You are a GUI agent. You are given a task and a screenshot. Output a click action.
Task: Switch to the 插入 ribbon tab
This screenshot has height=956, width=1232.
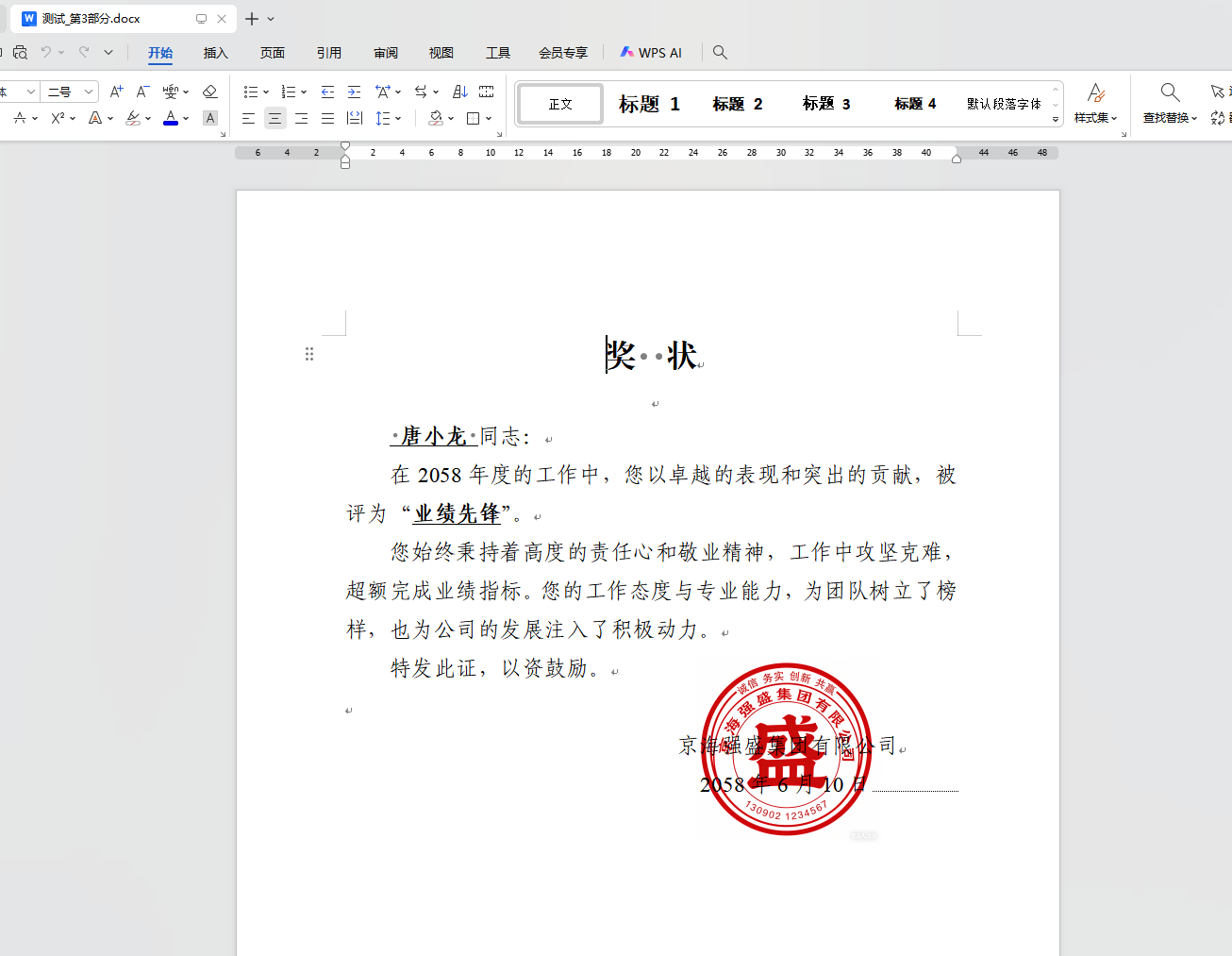(x=216, y=53)
